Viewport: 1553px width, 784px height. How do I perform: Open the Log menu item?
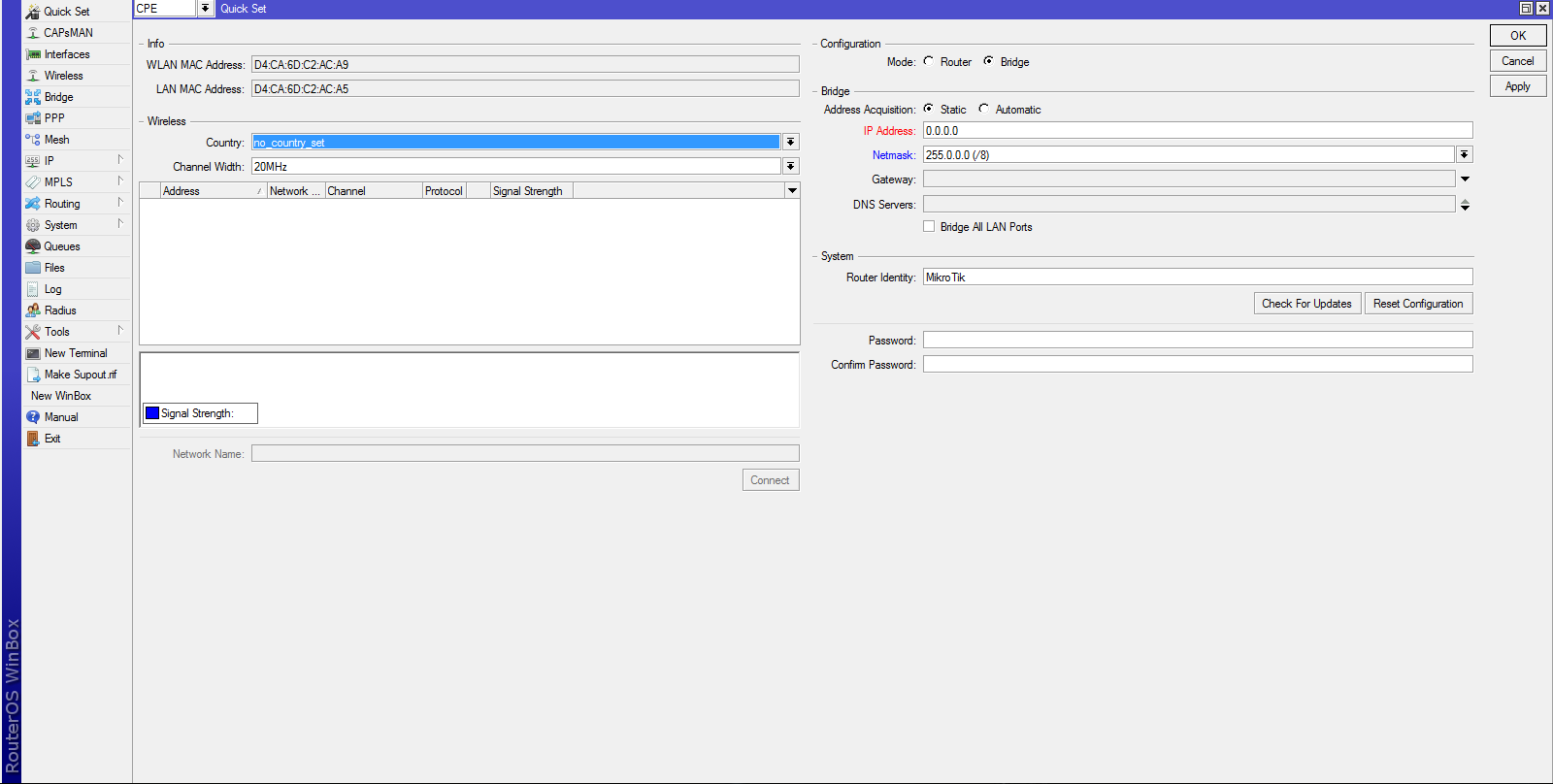52,289
